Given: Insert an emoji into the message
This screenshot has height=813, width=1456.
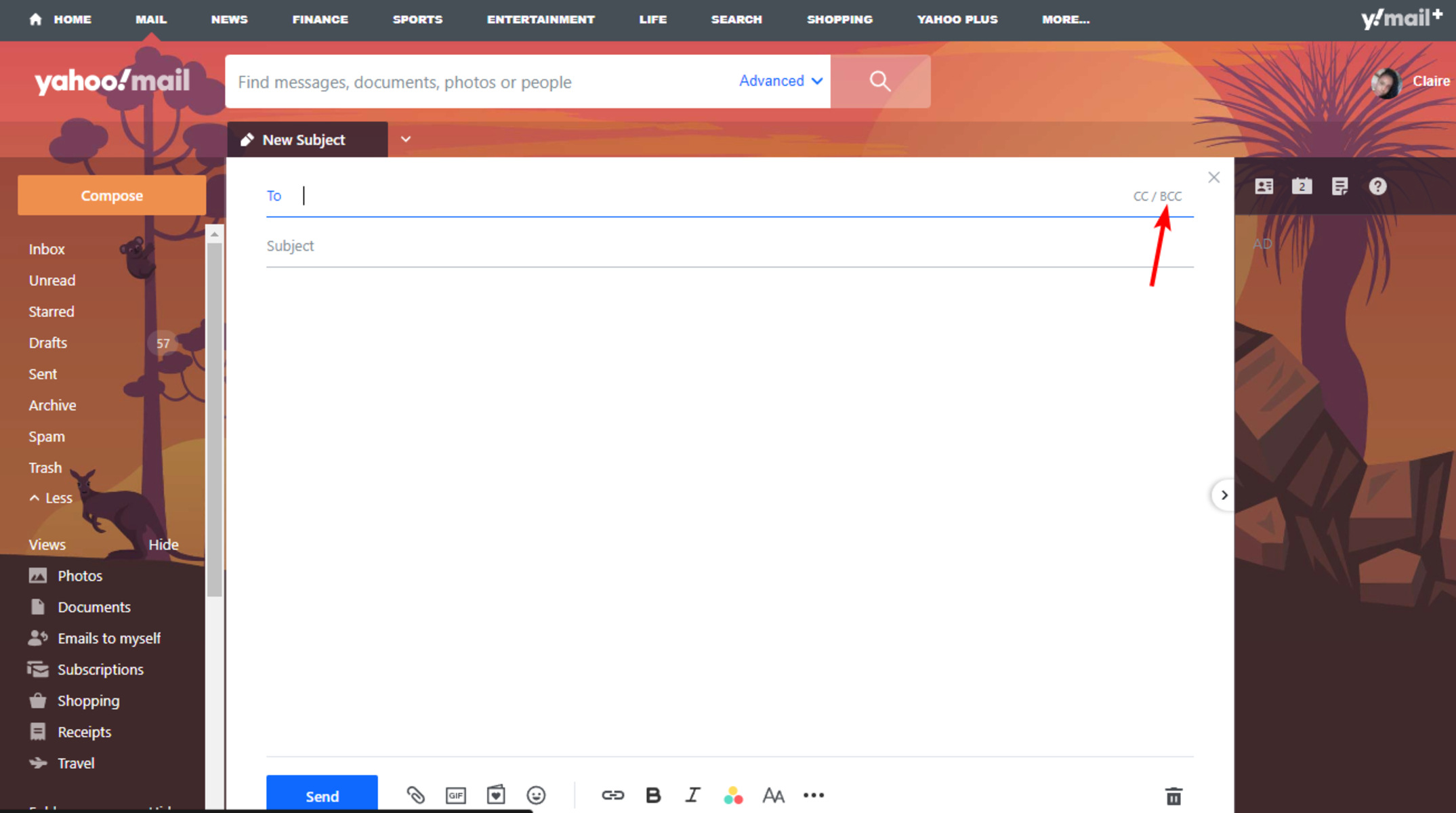Looking at the screenshot, I should 537,795.
